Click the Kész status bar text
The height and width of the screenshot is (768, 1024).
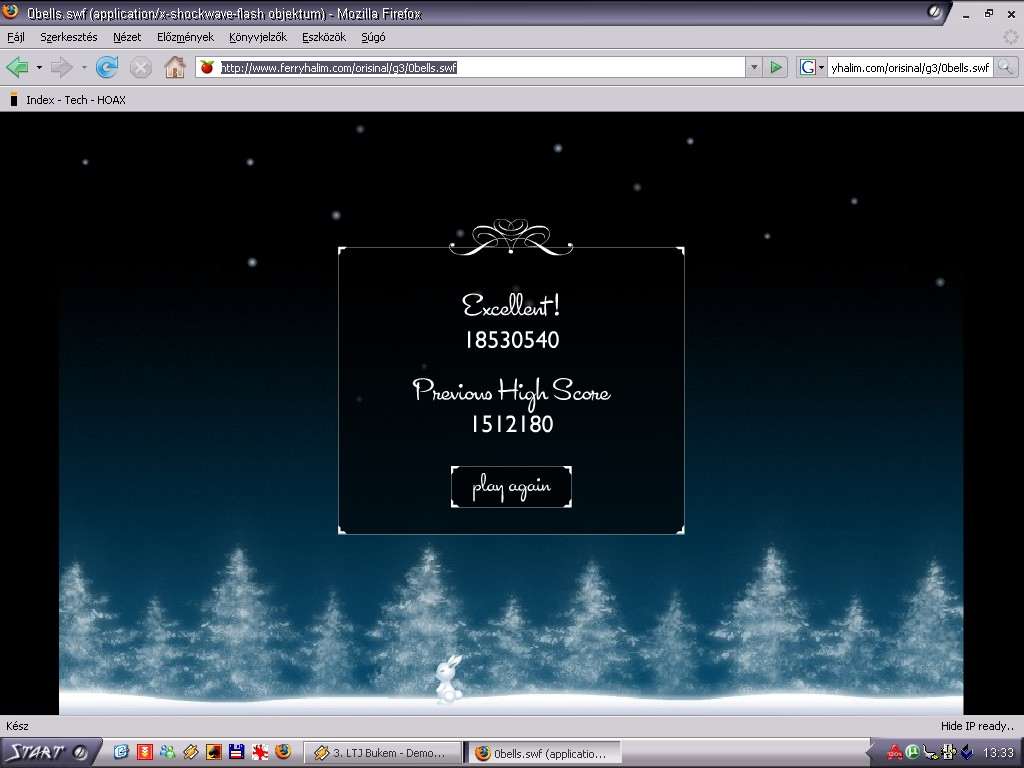click(x=18, y=726)
